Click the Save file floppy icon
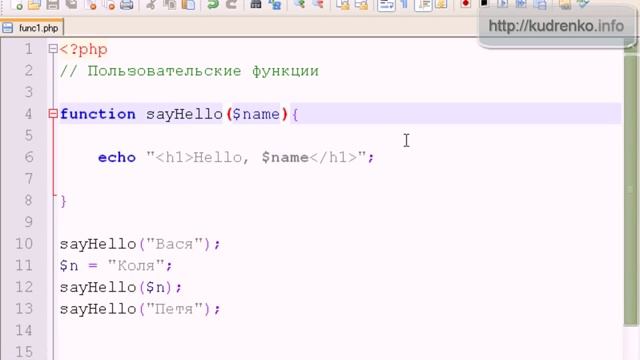 (53, 4)
